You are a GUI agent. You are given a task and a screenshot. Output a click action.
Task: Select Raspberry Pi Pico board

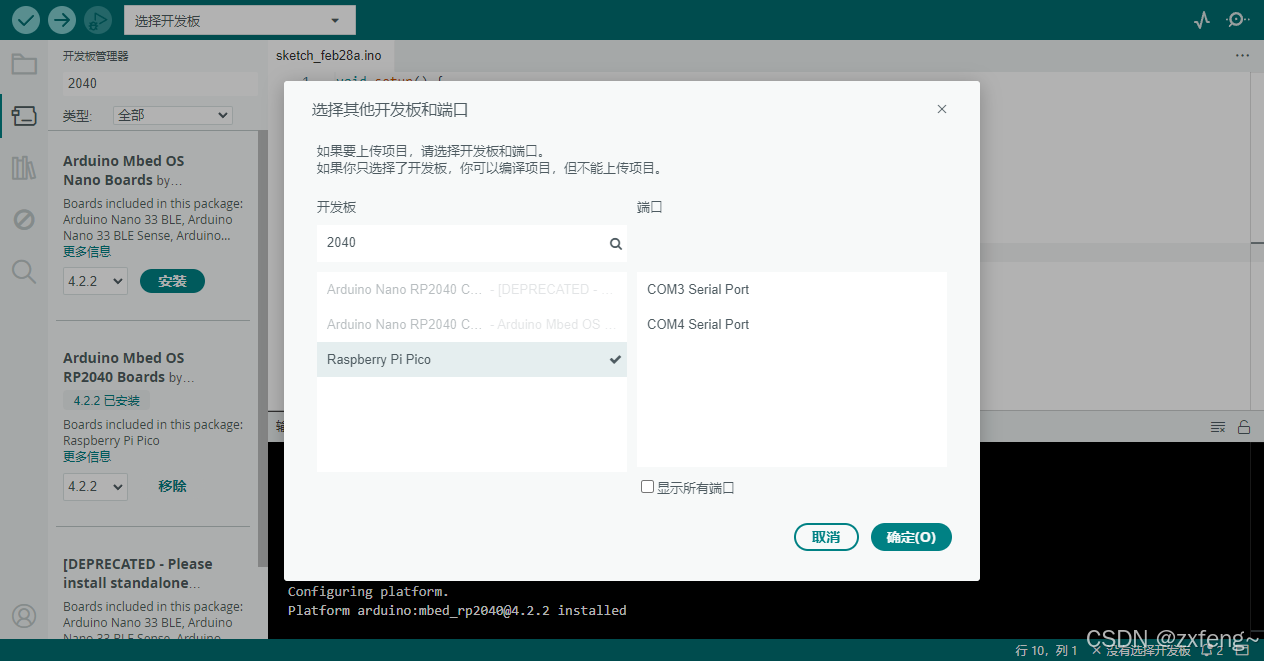pos(472,360)
